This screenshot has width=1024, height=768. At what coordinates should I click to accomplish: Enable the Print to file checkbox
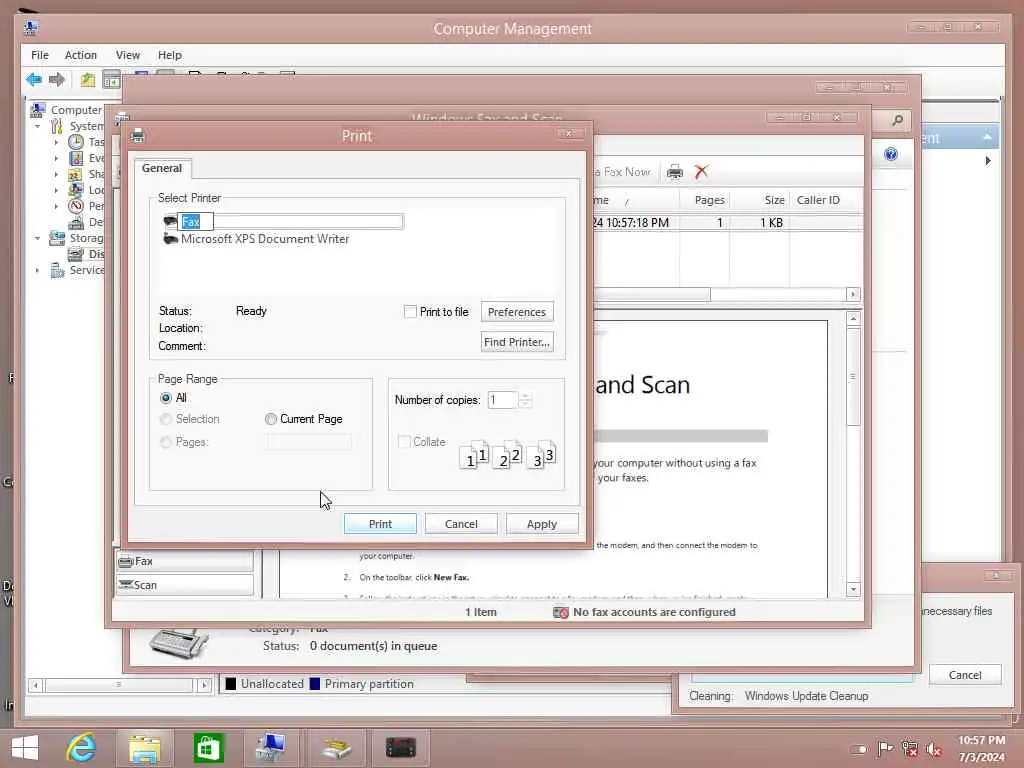point(410,312)
